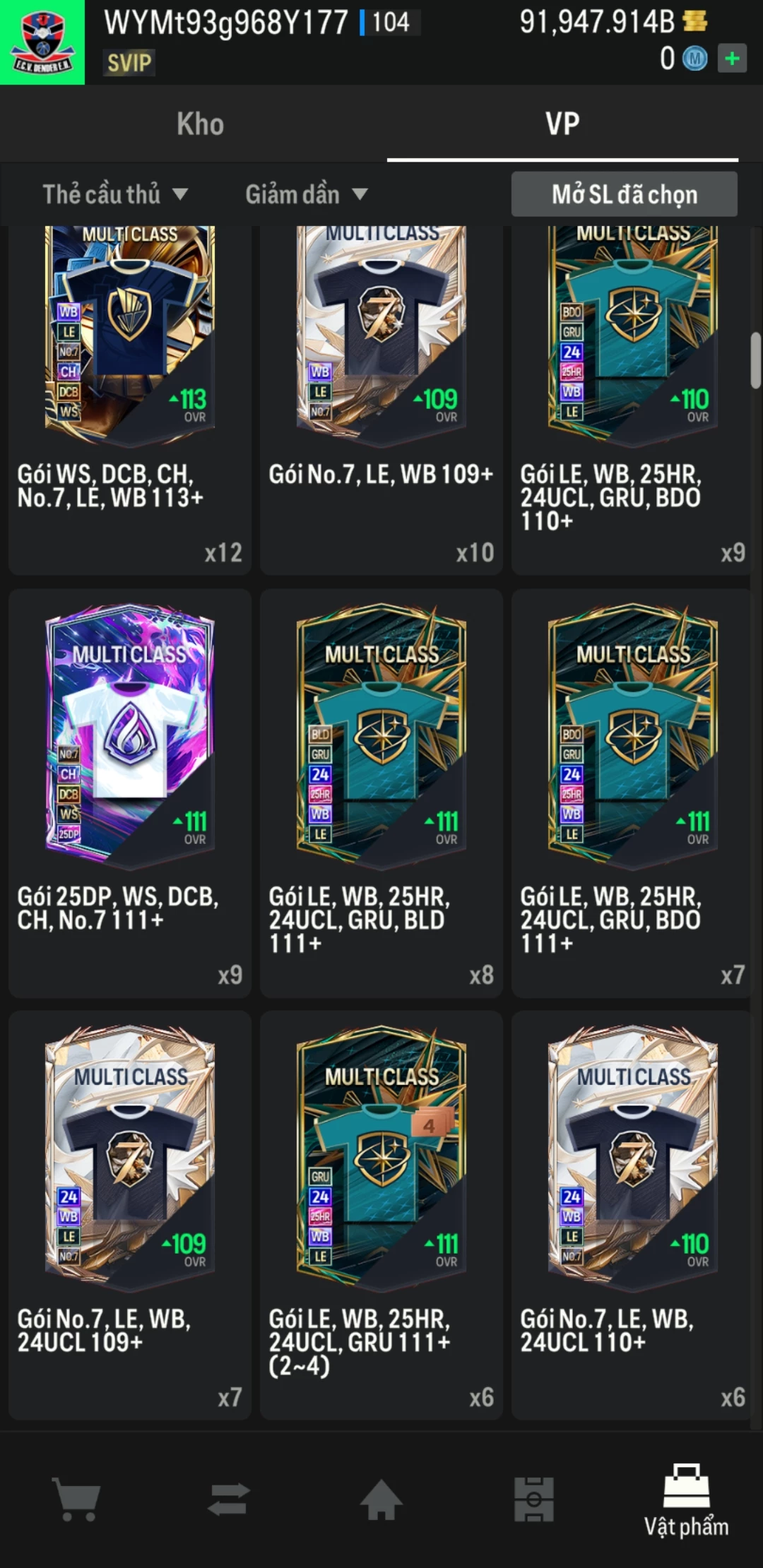Open the Giảm dần sort dropdown
This screenshot has width=763, height=1568.
[307, 194]
